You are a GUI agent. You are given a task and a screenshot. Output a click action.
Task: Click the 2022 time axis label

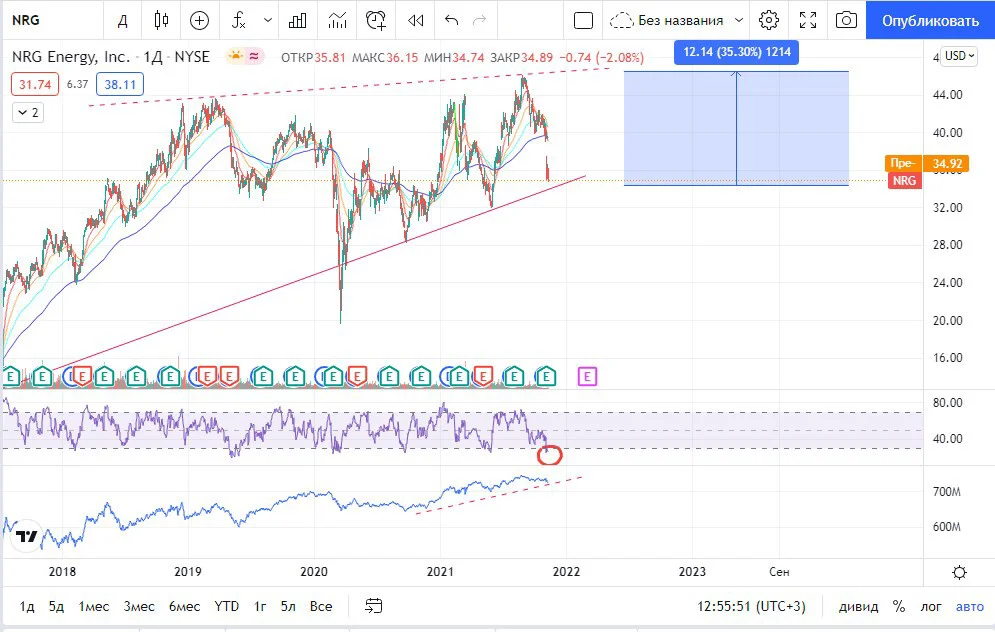click(566, 572)
